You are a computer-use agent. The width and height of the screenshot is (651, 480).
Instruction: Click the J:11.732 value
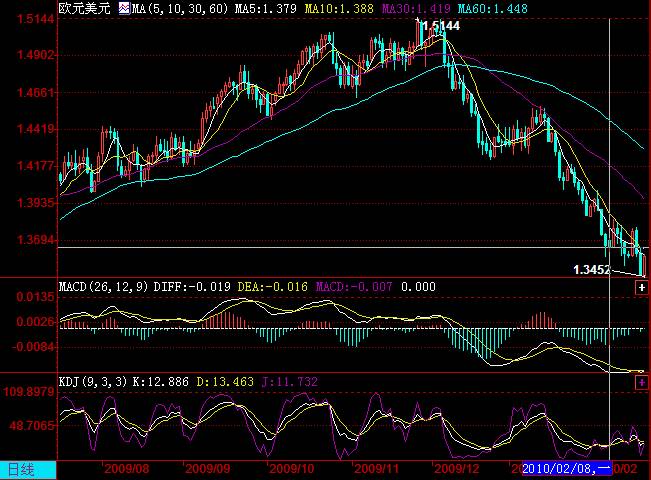pos(290,382)
